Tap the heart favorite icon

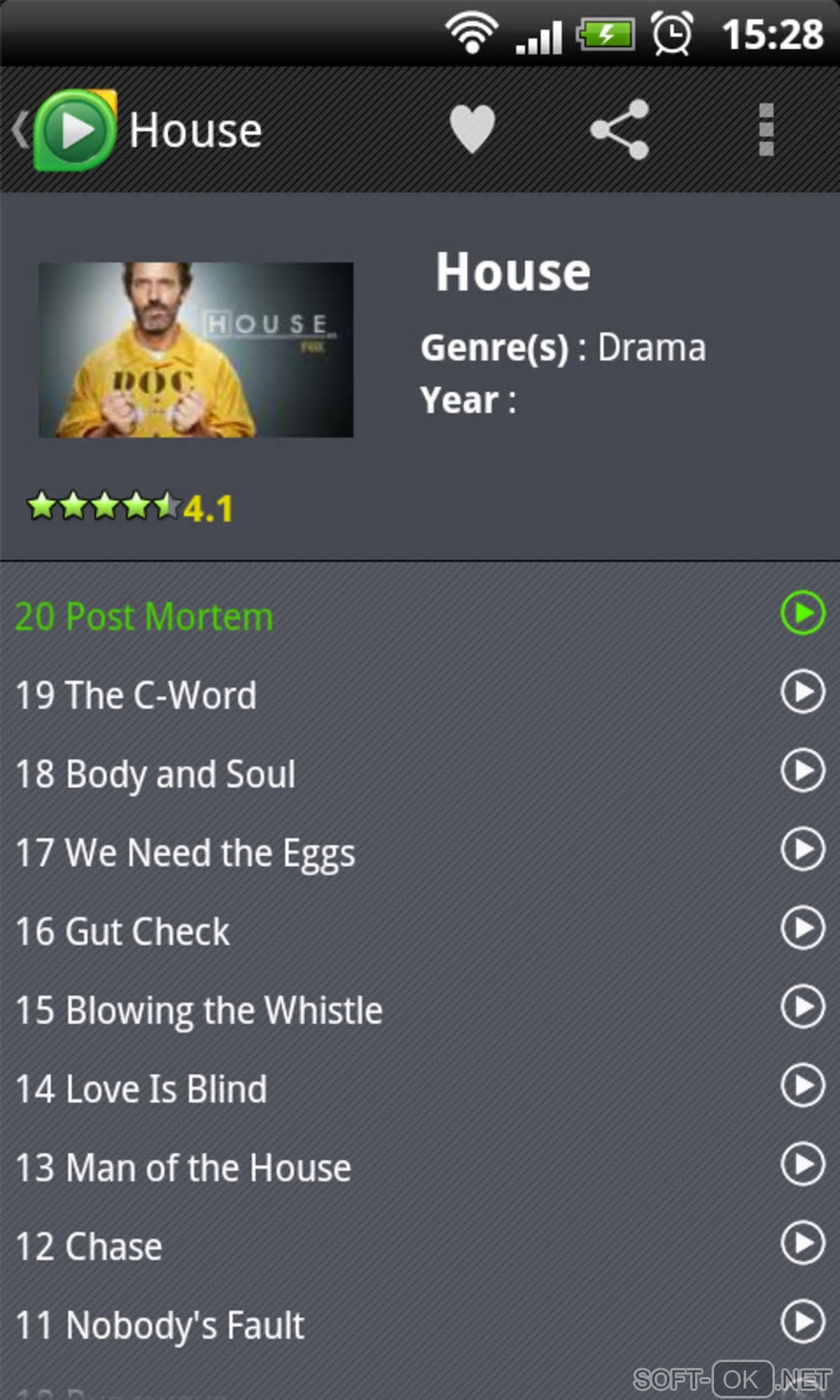pyautogui.click(x=472, y=129)
